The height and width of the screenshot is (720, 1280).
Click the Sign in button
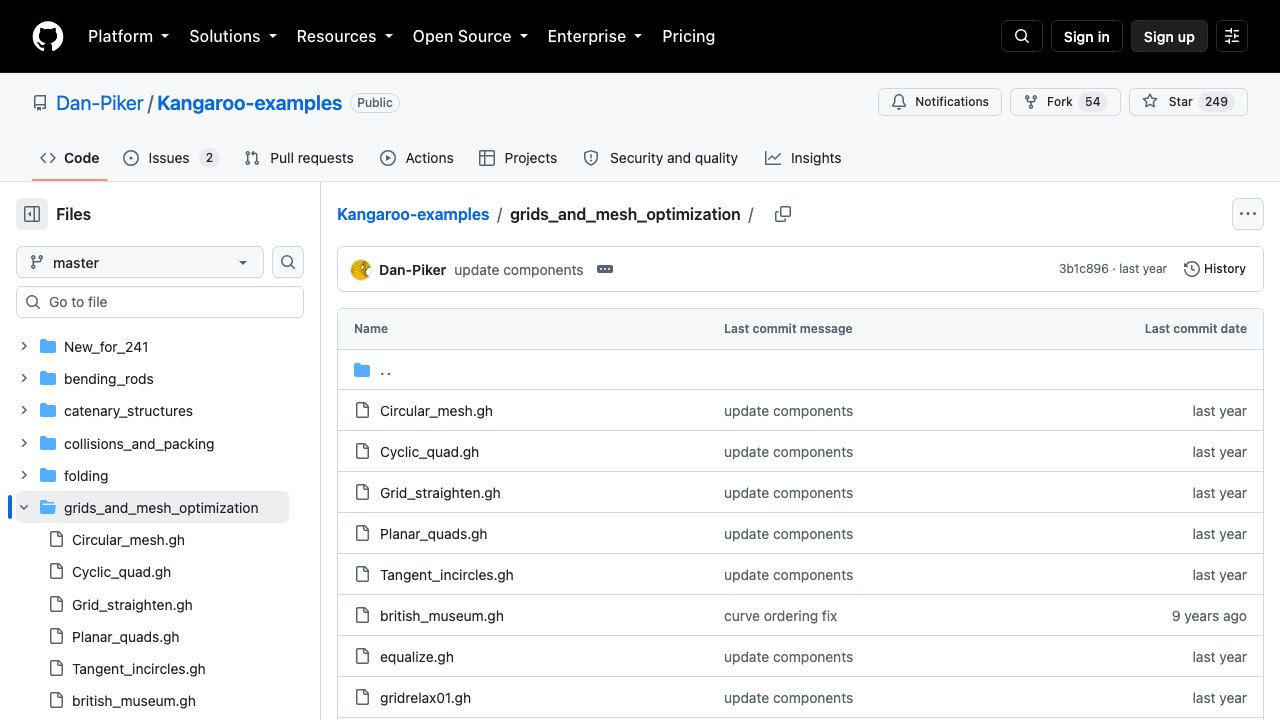pyautogui.click(x=1087, y=36)
